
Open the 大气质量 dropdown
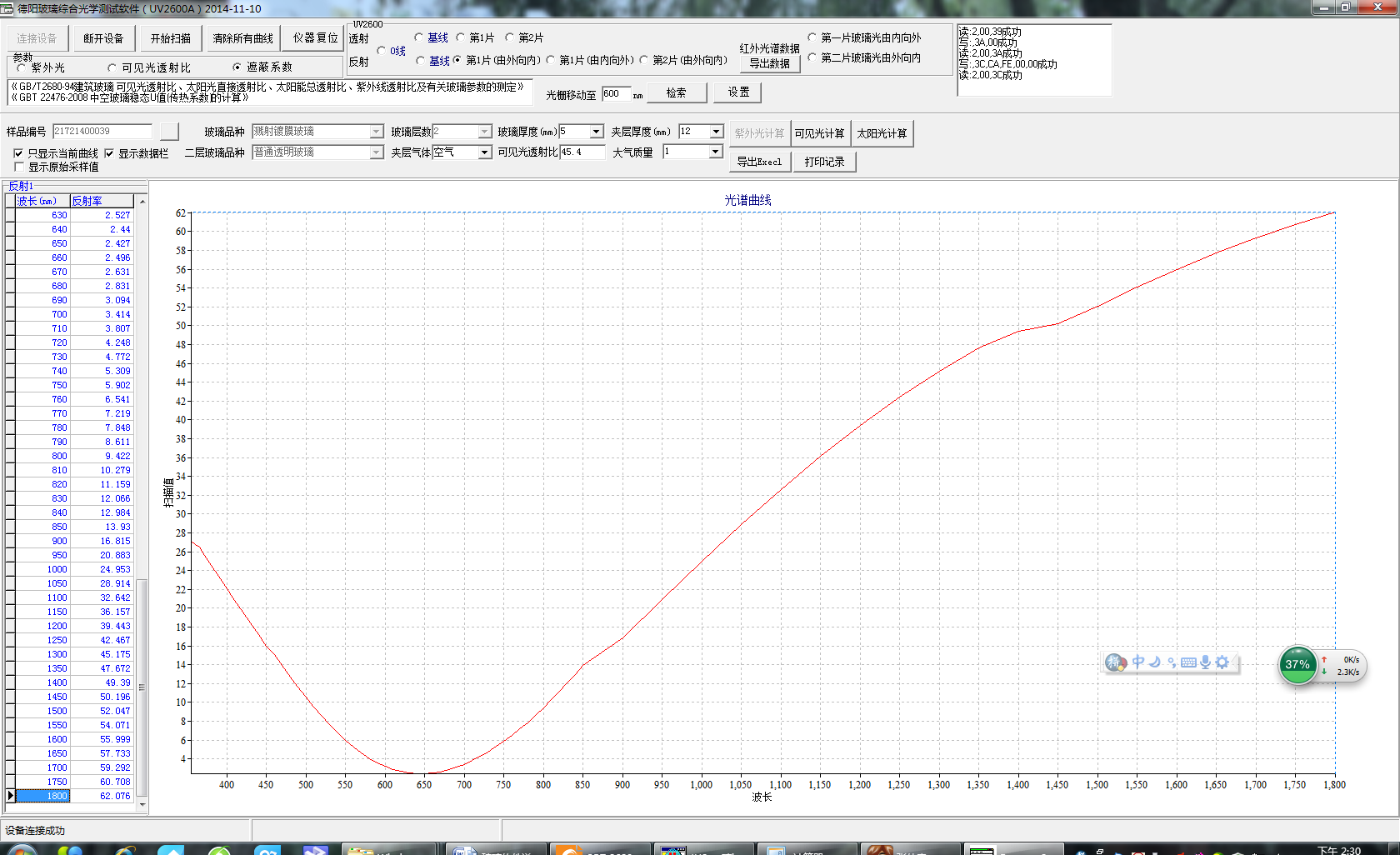pos(715,152)
